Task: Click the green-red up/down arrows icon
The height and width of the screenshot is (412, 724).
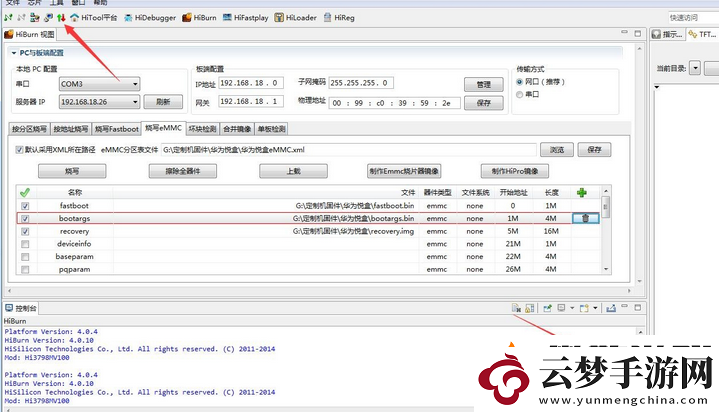Action: pos(61,18)
